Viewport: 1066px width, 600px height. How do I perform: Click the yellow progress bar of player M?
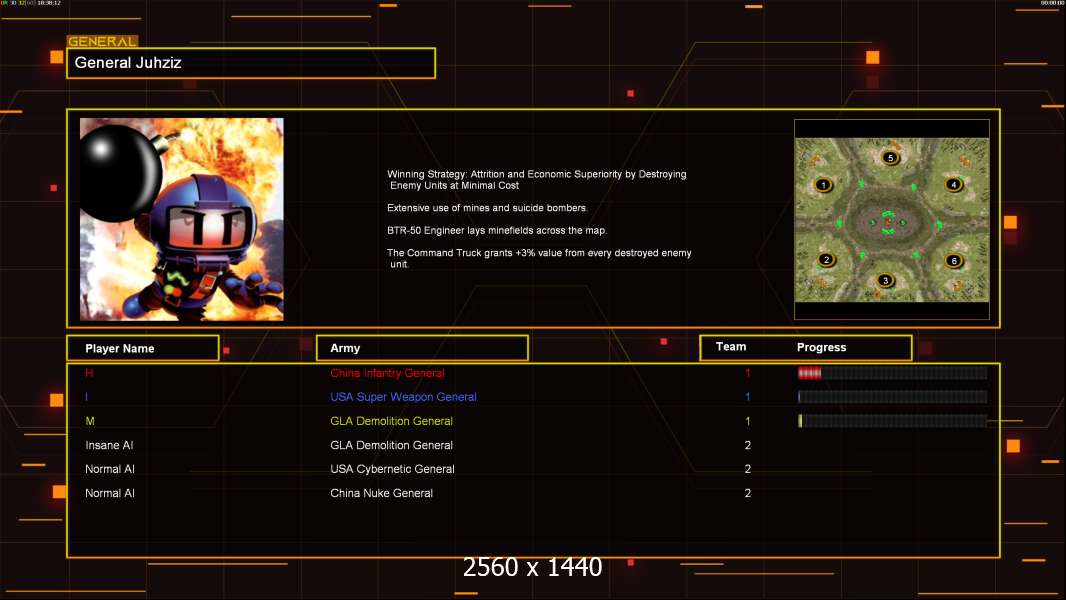[x=892, y=421]
